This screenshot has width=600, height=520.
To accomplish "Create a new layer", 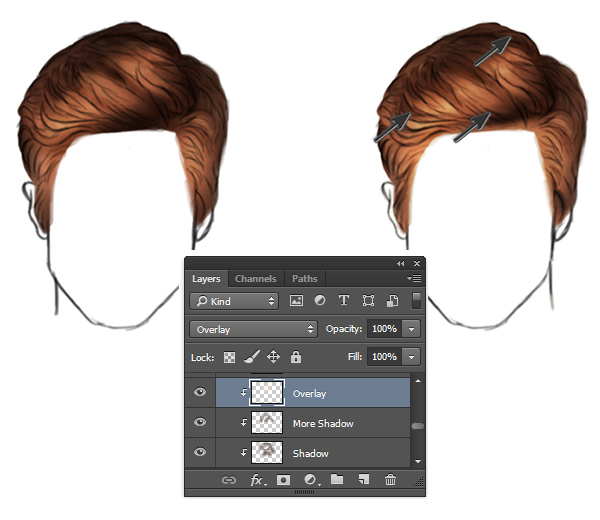I will click(x=364, y=479).
